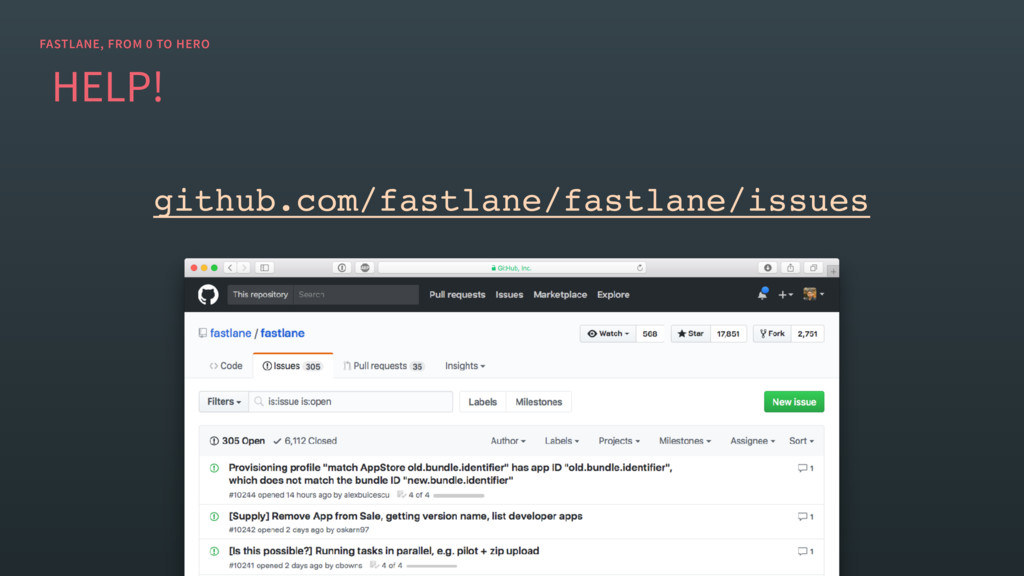1024x576 pixels.
Task: Open GitHub notifications bell
Action: coord(762,295)
